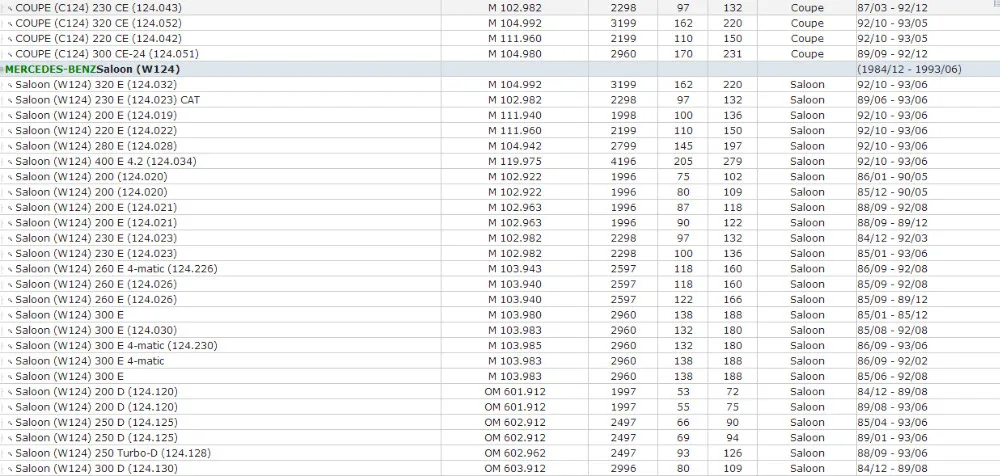Click production dates 89/08 - 93/06

point(892,407)
